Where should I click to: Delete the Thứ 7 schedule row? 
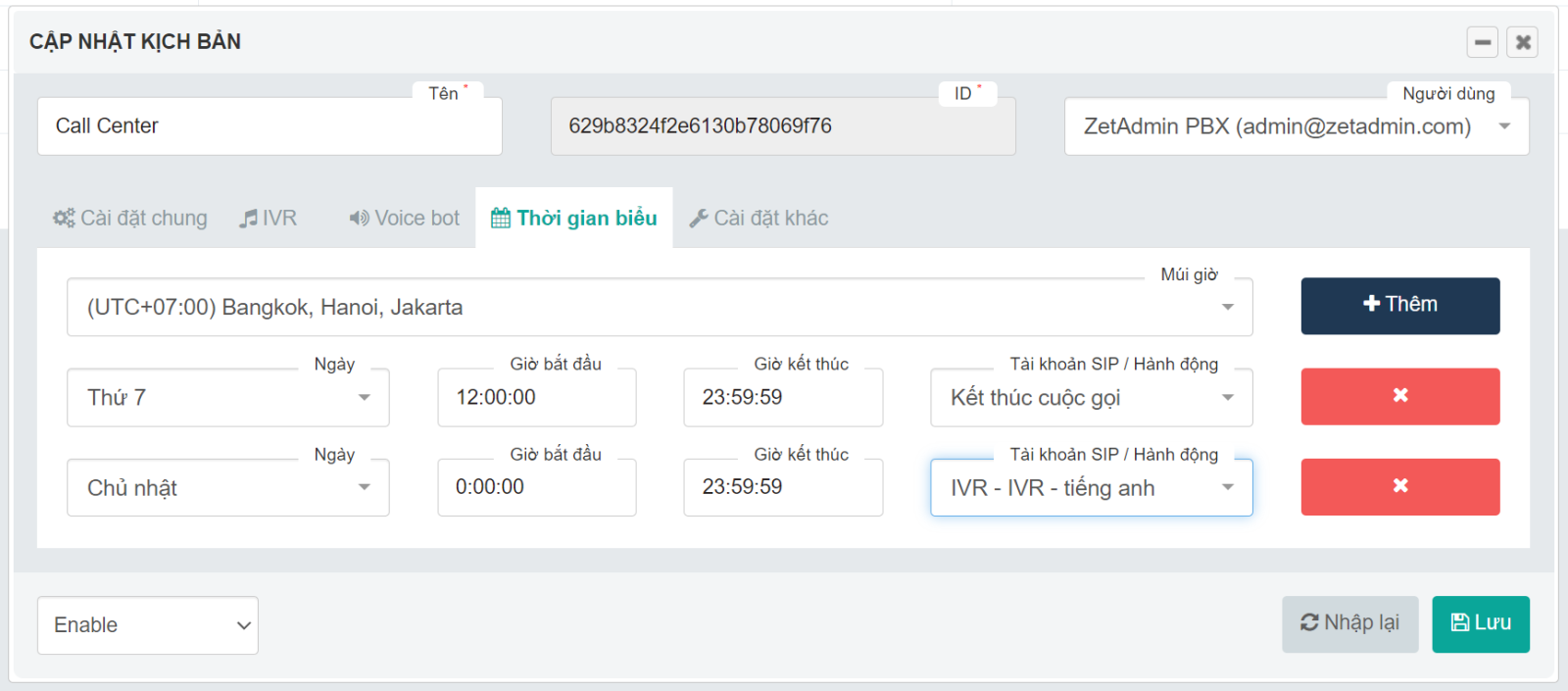[1399, 396]
